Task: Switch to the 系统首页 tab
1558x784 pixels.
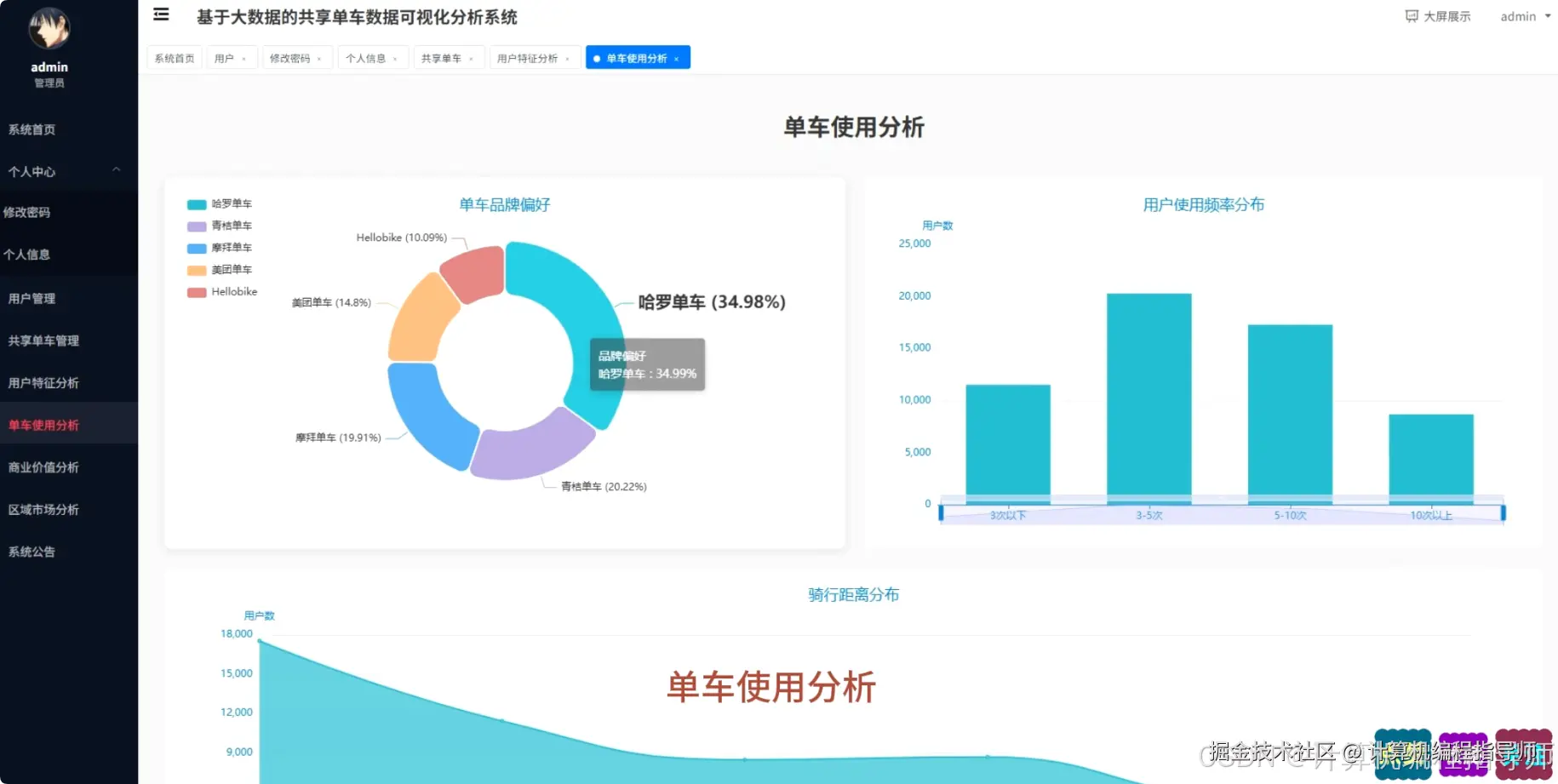Action: (175, 58)
